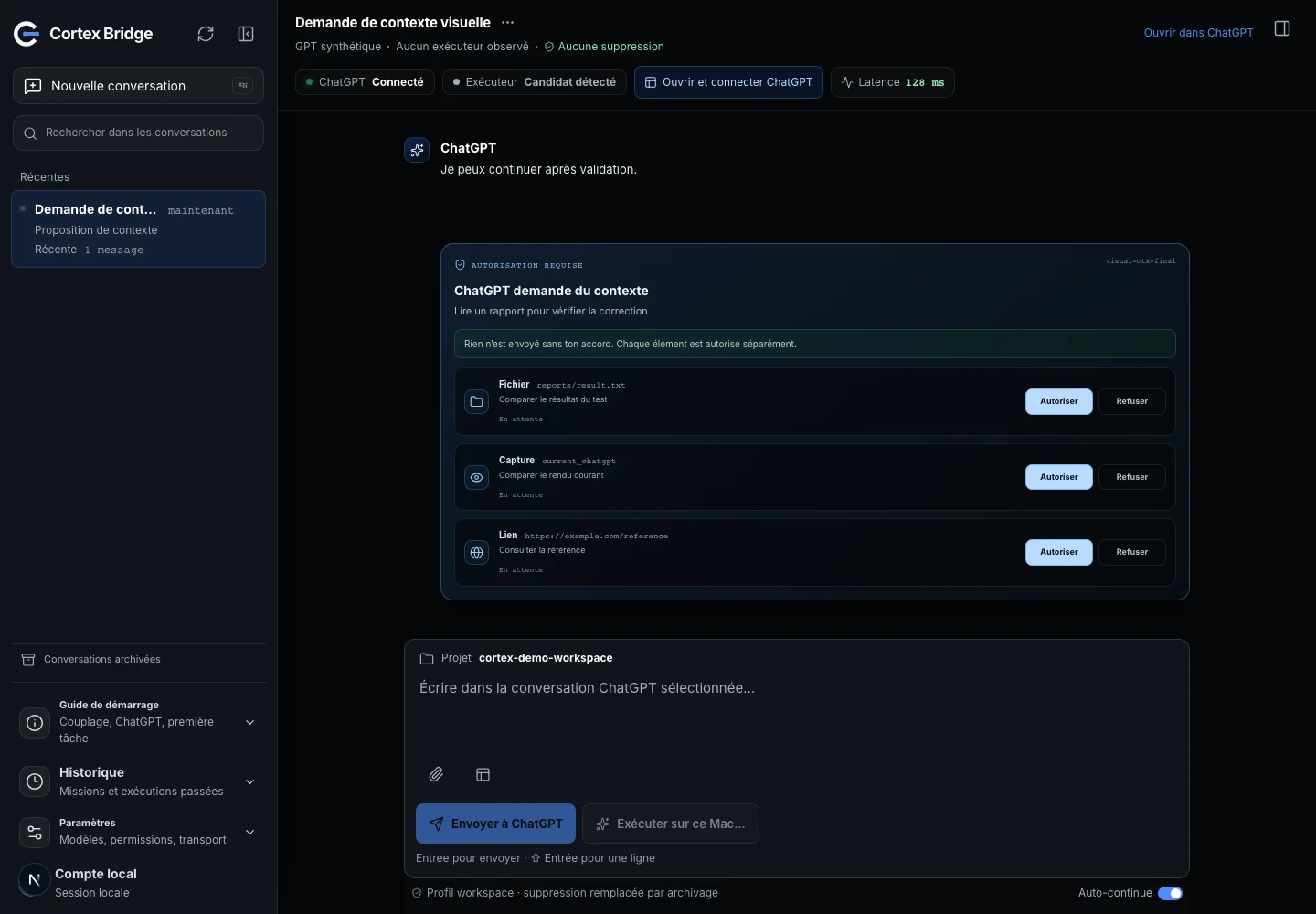Image resolution: width=1316 pixels, height=914 pixels.
Task: Click the refresh icon beside Cortex Bridge
Action: point(206,34)
